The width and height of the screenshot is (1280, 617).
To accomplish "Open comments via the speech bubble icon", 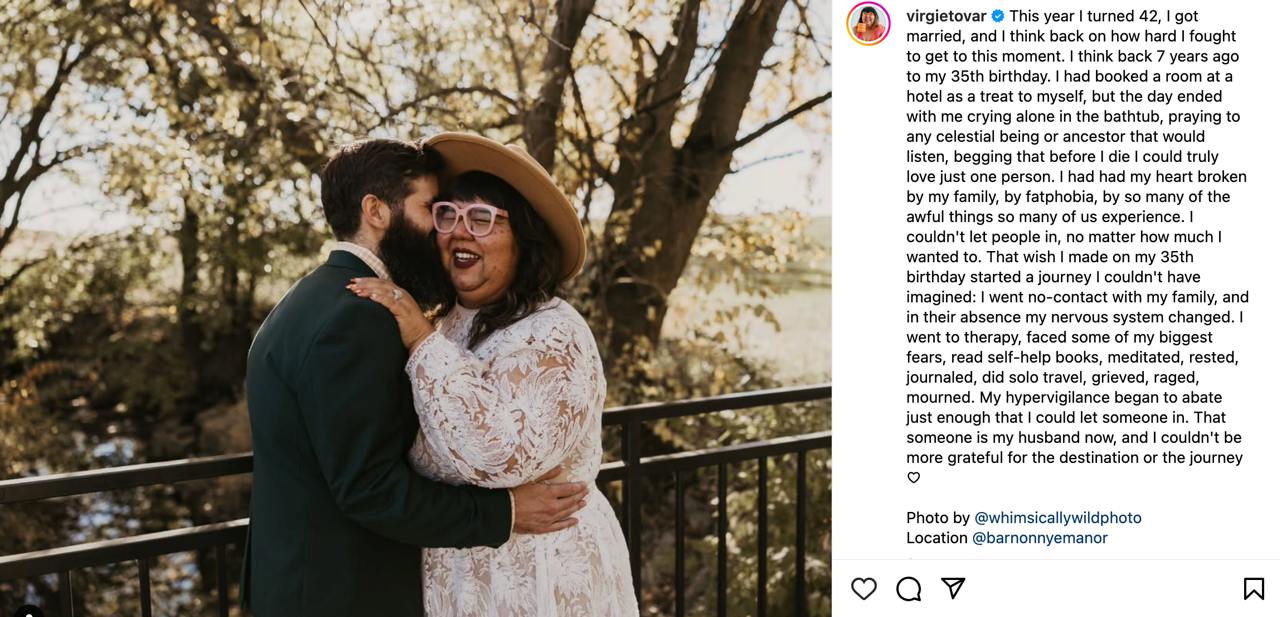I will click(908, 589).
